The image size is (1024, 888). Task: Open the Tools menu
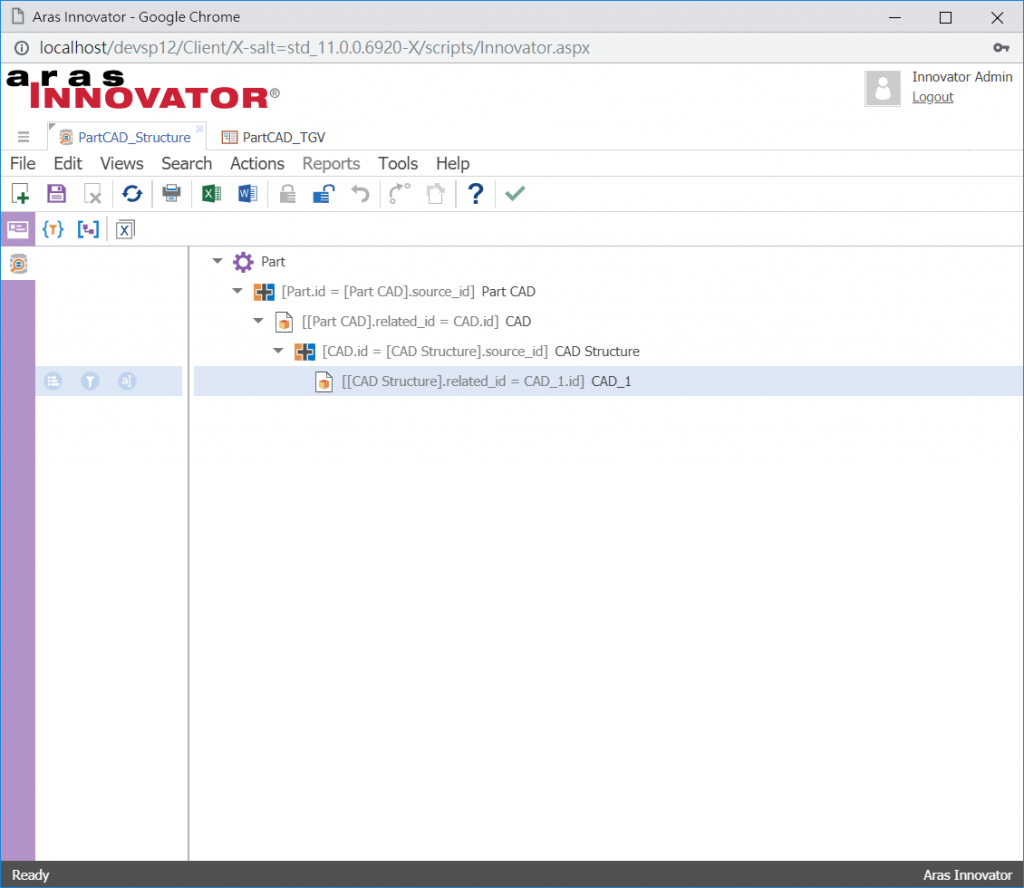(x=398, y=163)
